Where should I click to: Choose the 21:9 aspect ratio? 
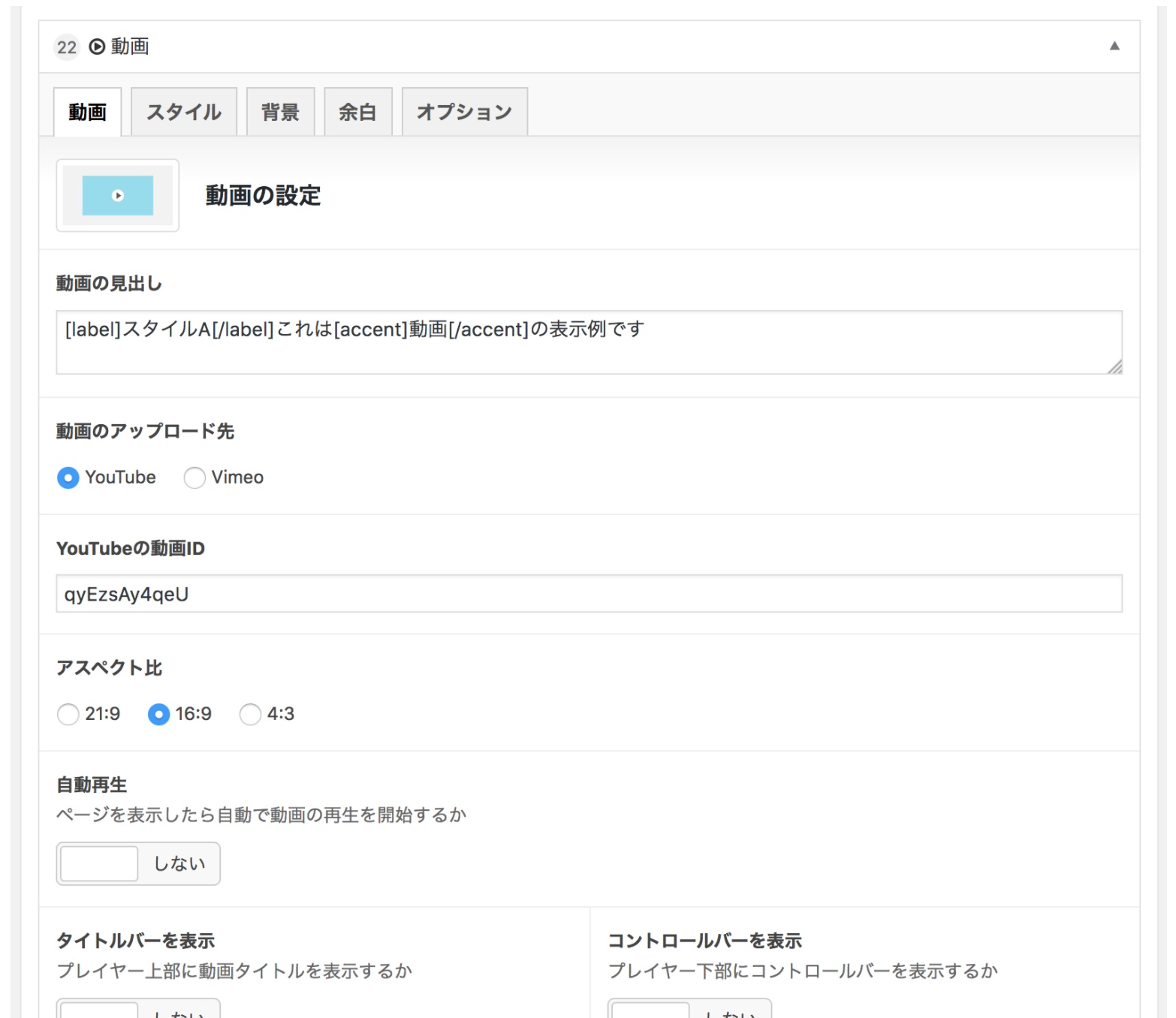point(68,714)
